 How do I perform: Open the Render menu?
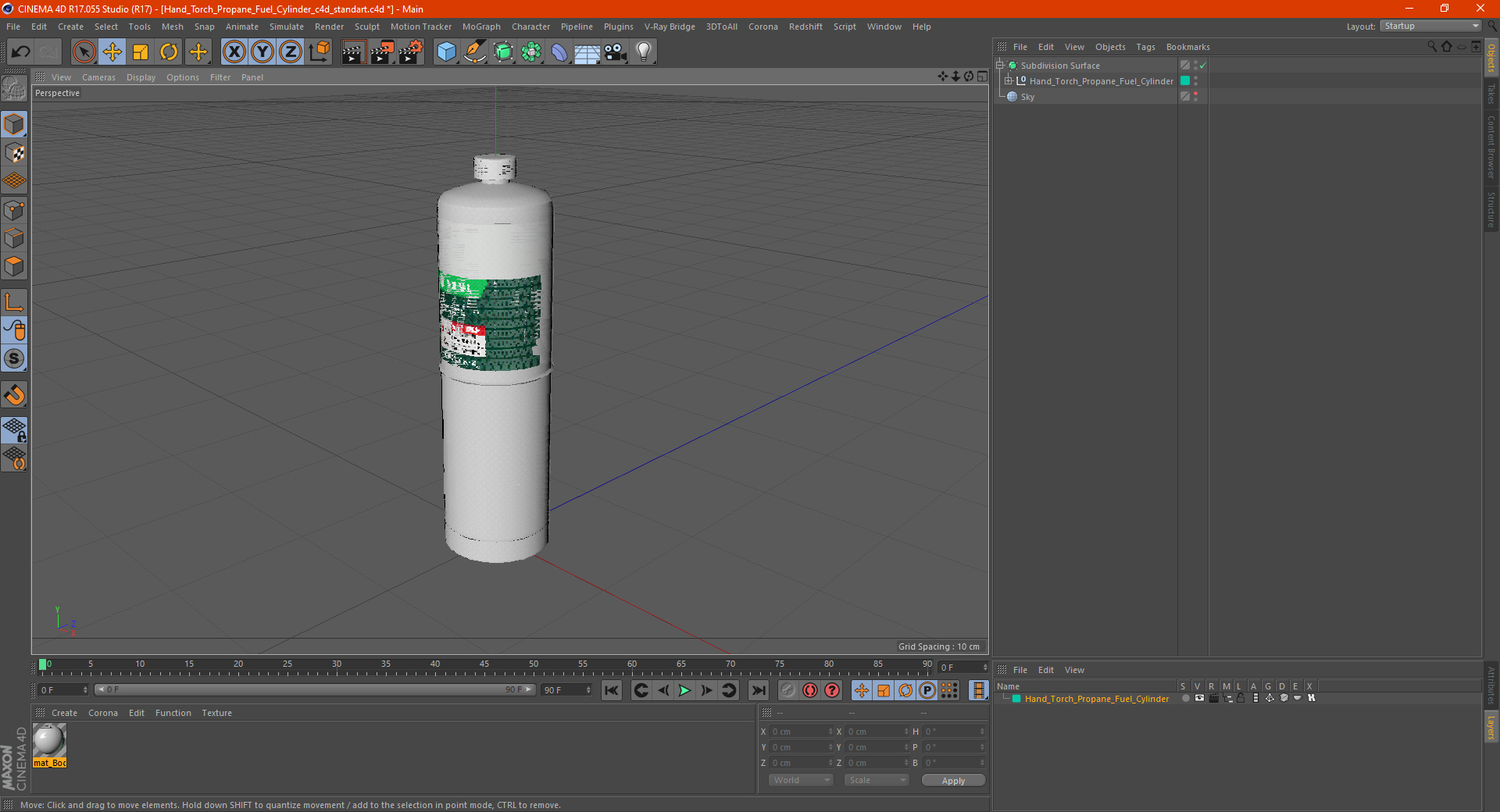(x=329, y=27)
